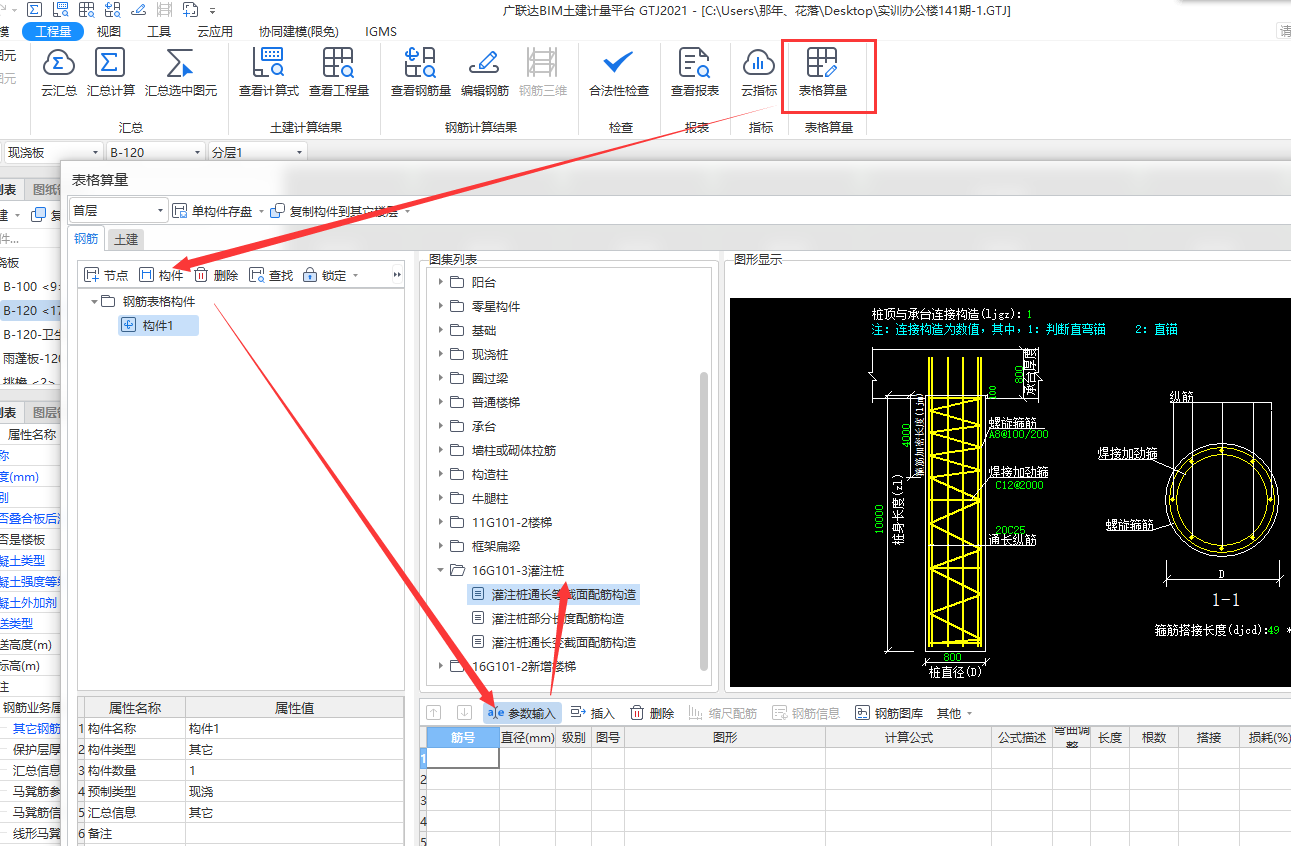The height and width of the screenshot is (846, 1291).
Task: Click the sigma icon in quick access toolbar
Action: click(x=36, y=10)
